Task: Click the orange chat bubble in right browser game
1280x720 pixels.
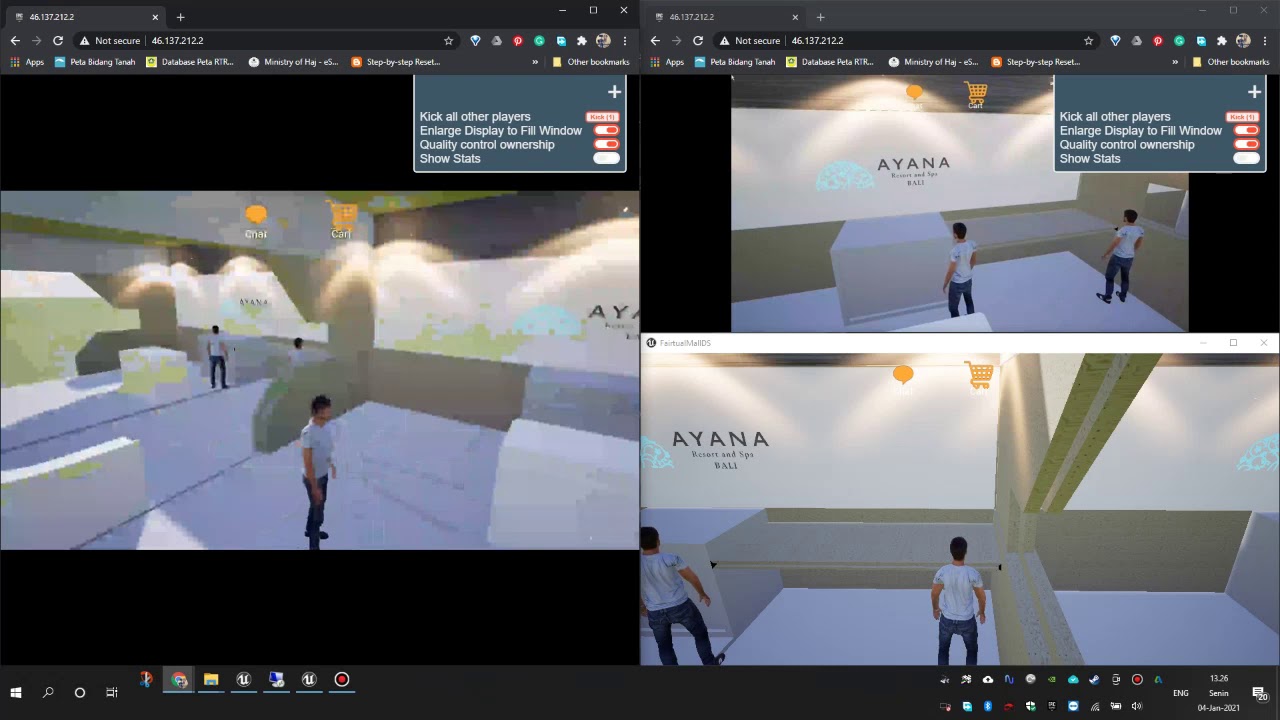Action: pyautogui.click(x=914, y=93)
